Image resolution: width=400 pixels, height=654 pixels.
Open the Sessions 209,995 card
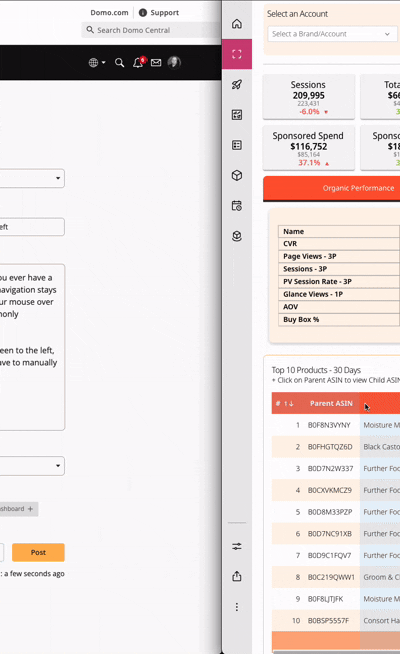309,97
